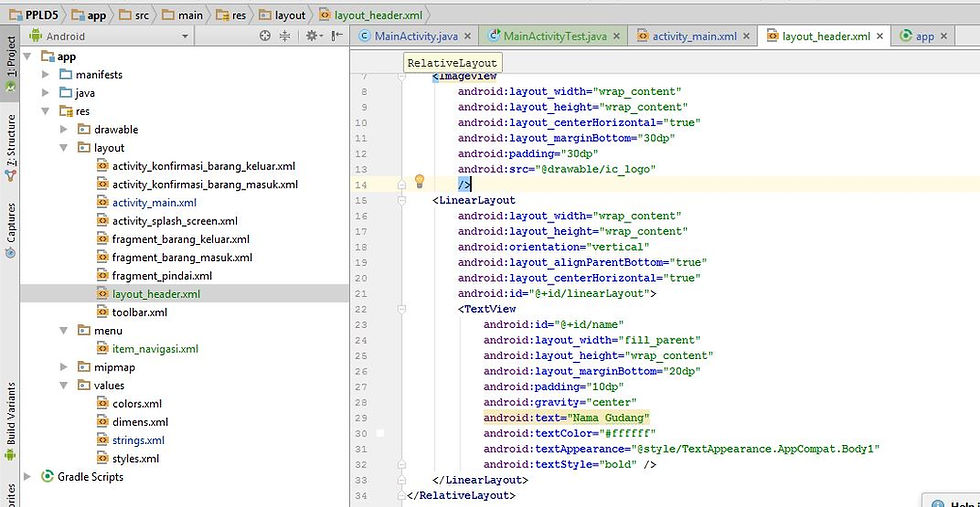
Task: Expand the Gradle Scripts node
Action: [x=27, y=476]
